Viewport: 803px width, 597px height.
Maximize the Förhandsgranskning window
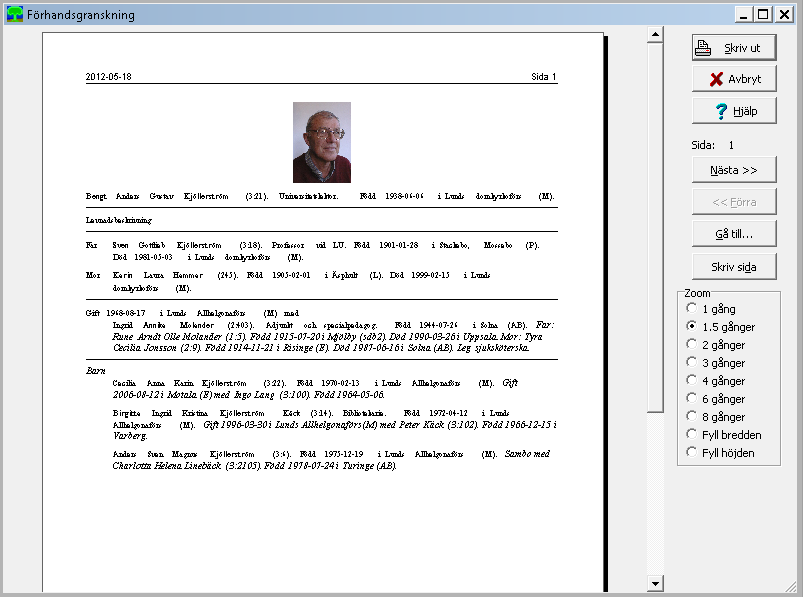click(x=763, y=14)
